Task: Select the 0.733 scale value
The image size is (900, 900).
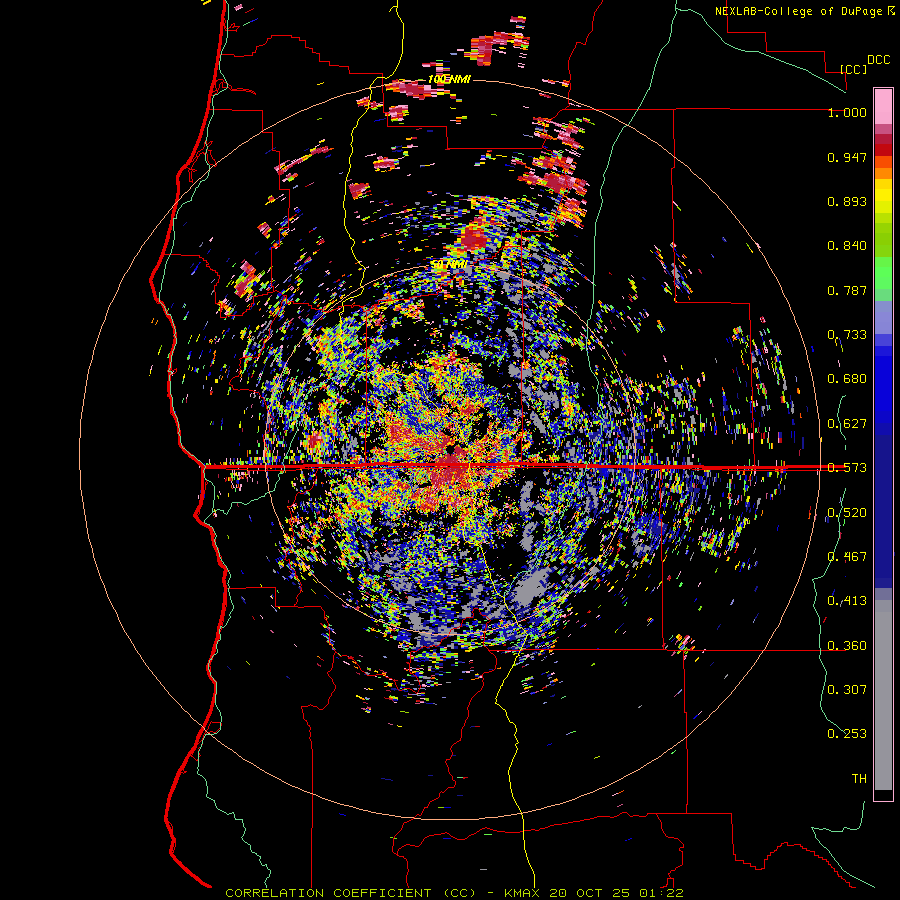Action: click(847, 335)
